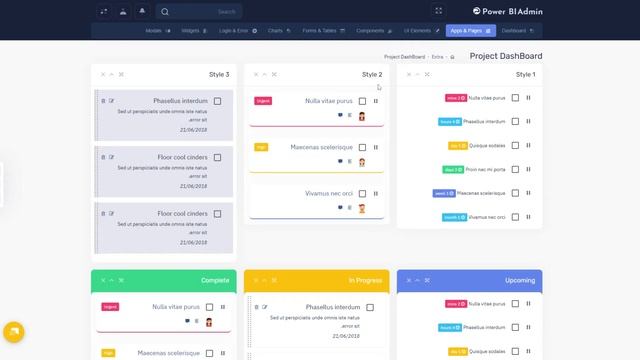Click the edit icon on Style 3 Phaselius interdum card
Image resolution: width=640 pixels, height=360 pixels.
111,101
